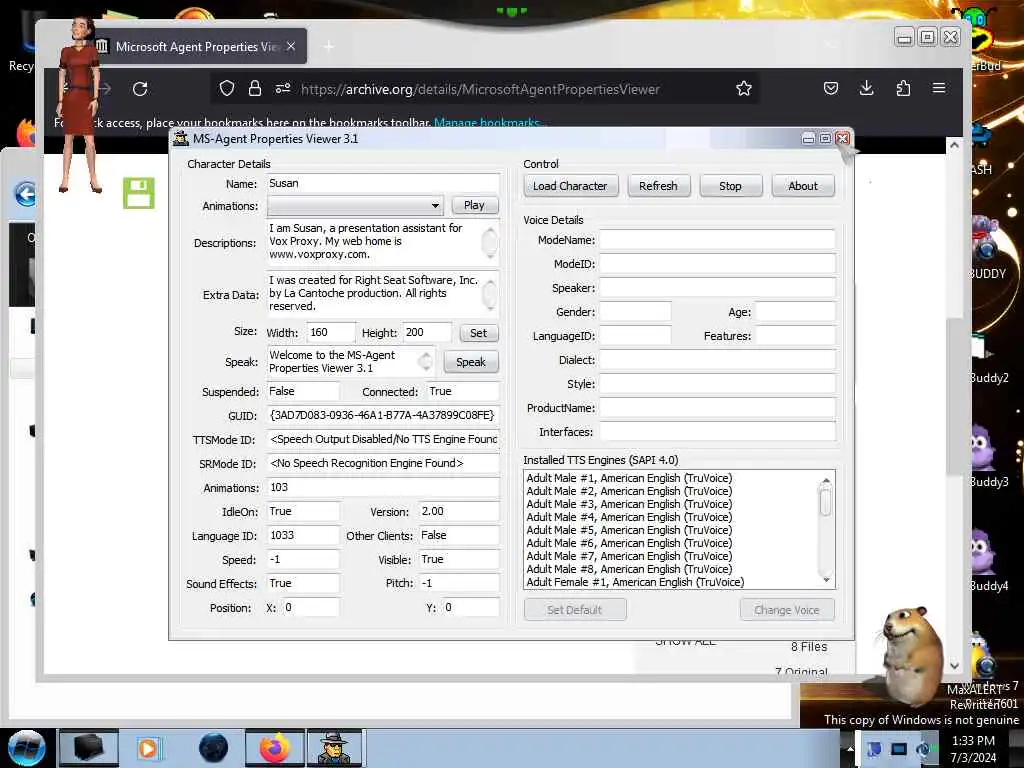The image size is (1024, 768).
Task: Select Adult Male #4 TruVoice engine
Action: [629, 517]
